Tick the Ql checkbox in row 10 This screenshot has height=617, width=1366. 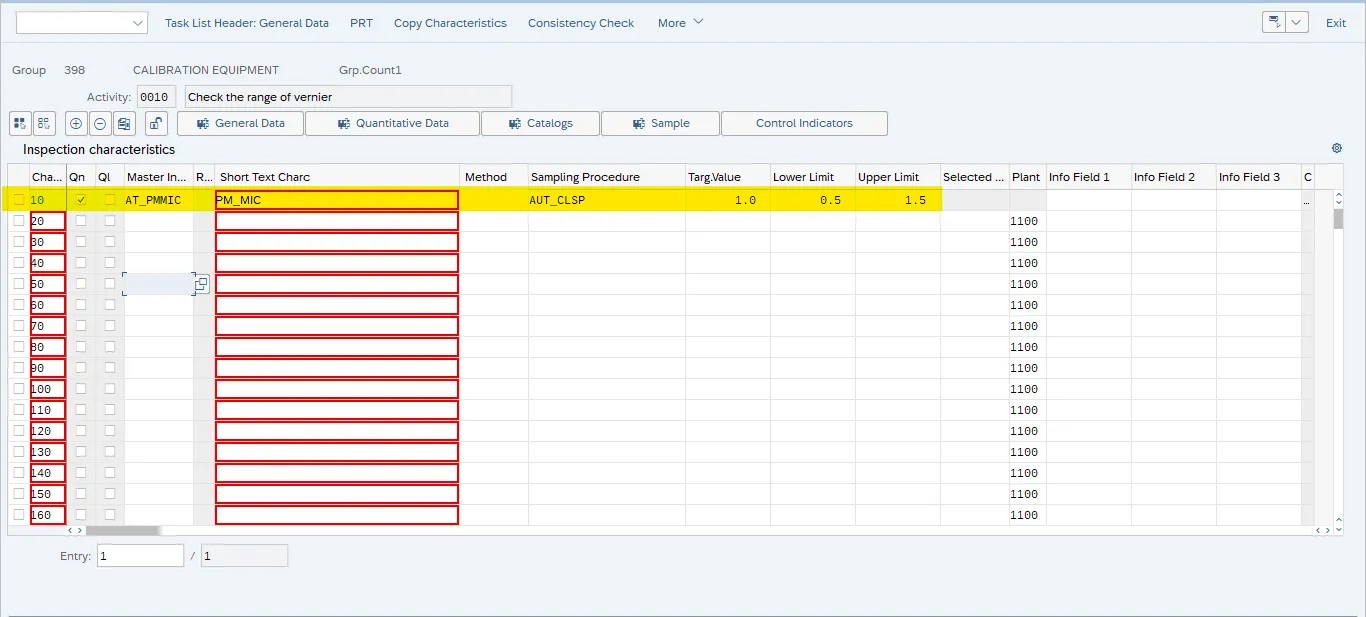tap(109, 200)
